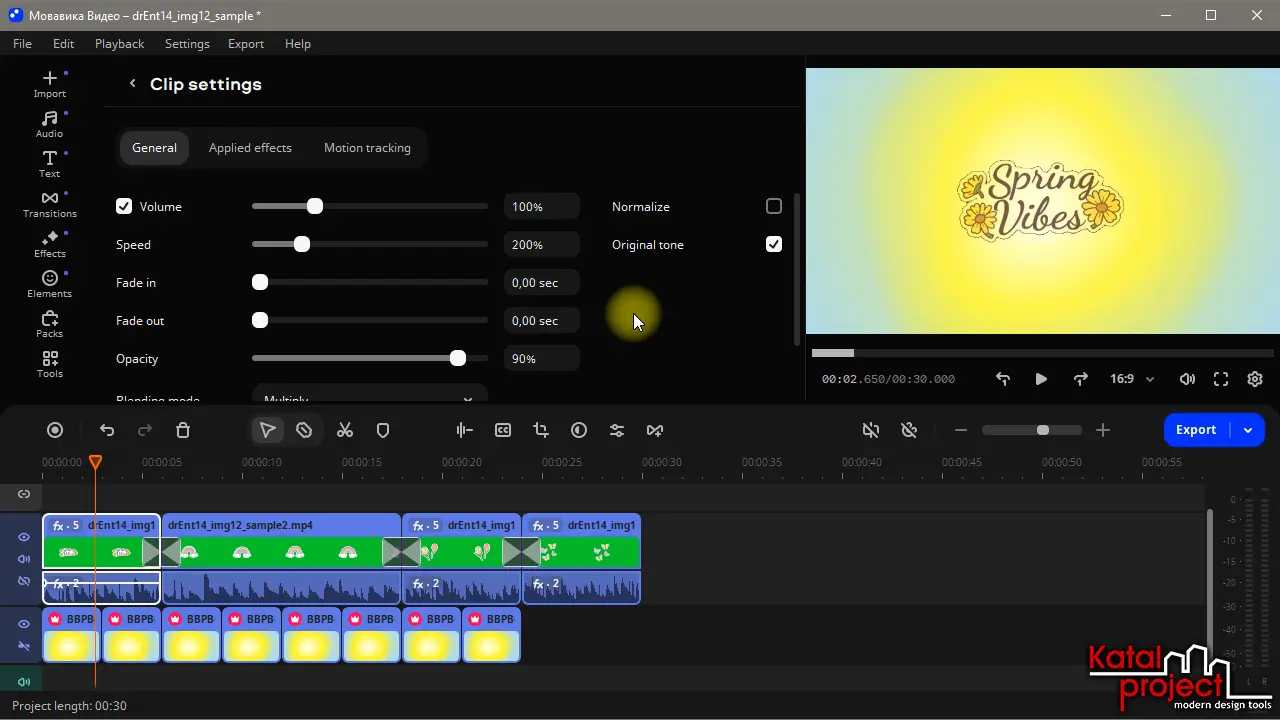Open the Export menu
The width and height of the screenshot is (1280, 720).
[246, 44]
